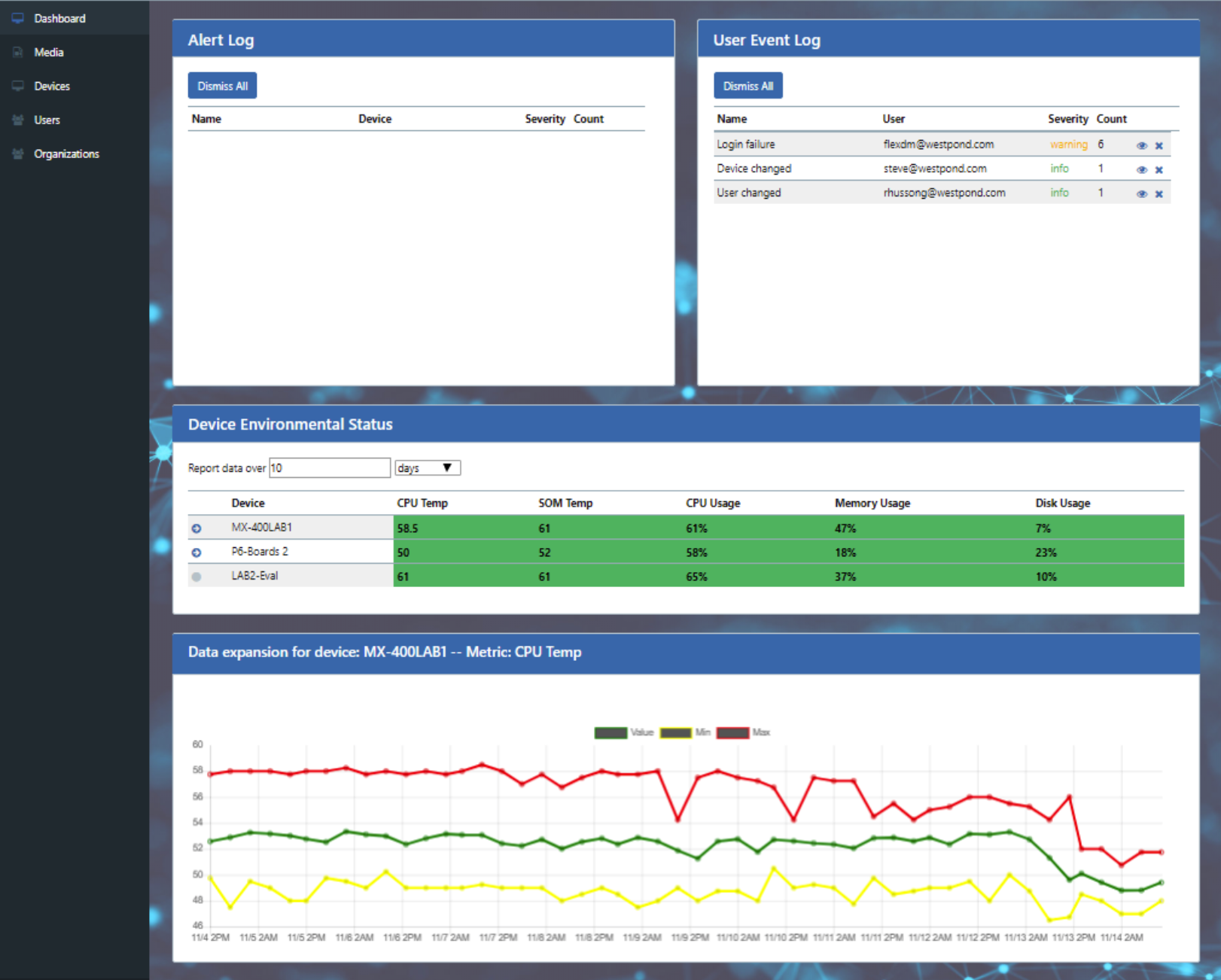Viewport: 1221px width, 980px height.
Task: Dismiss all alerts in Alert Log
Action: pos(222,86)
